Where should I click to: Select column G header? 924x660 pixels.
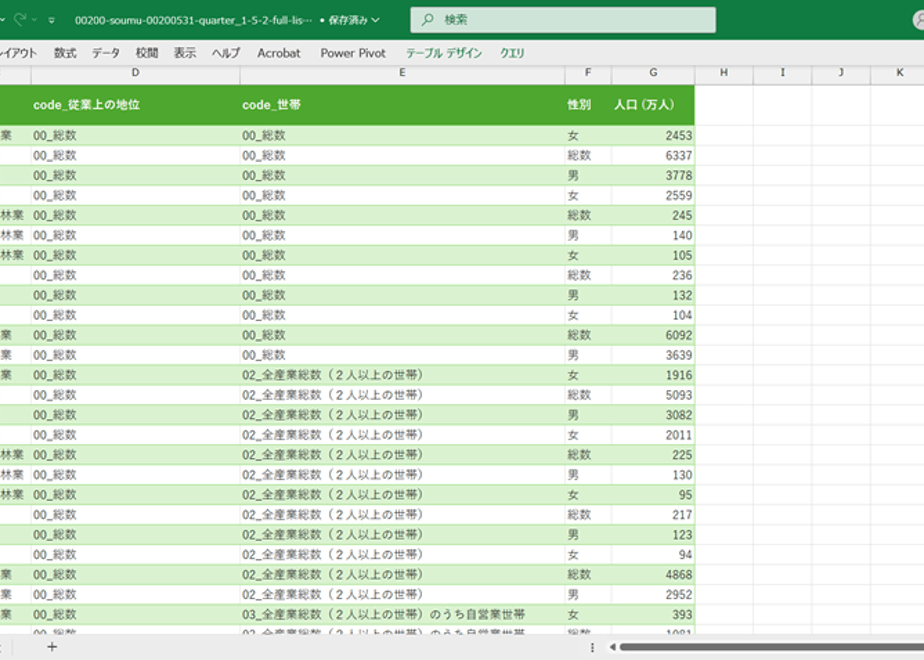coord(653,73)
